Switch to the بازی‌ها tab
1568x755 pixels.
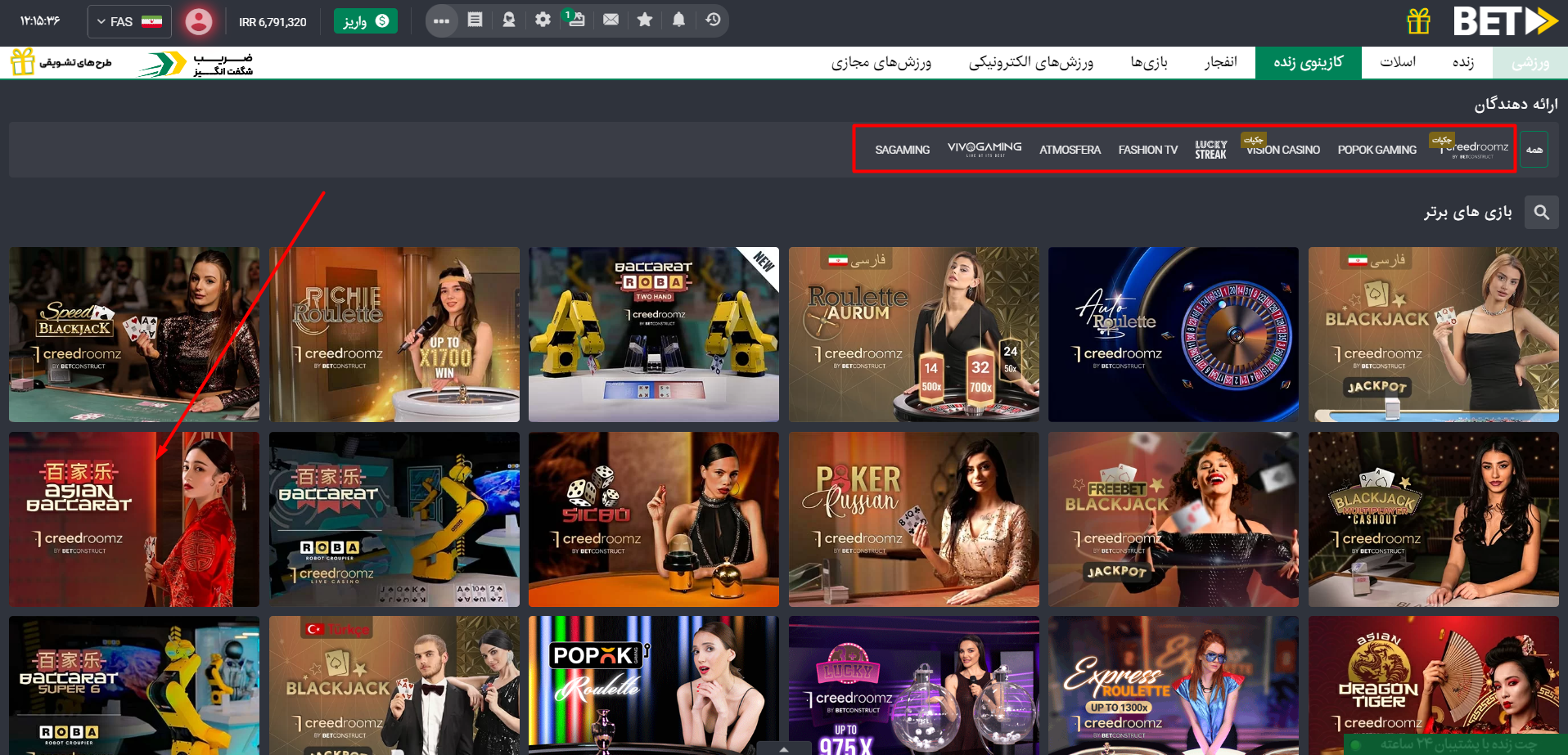click(x=1149, y=62)
